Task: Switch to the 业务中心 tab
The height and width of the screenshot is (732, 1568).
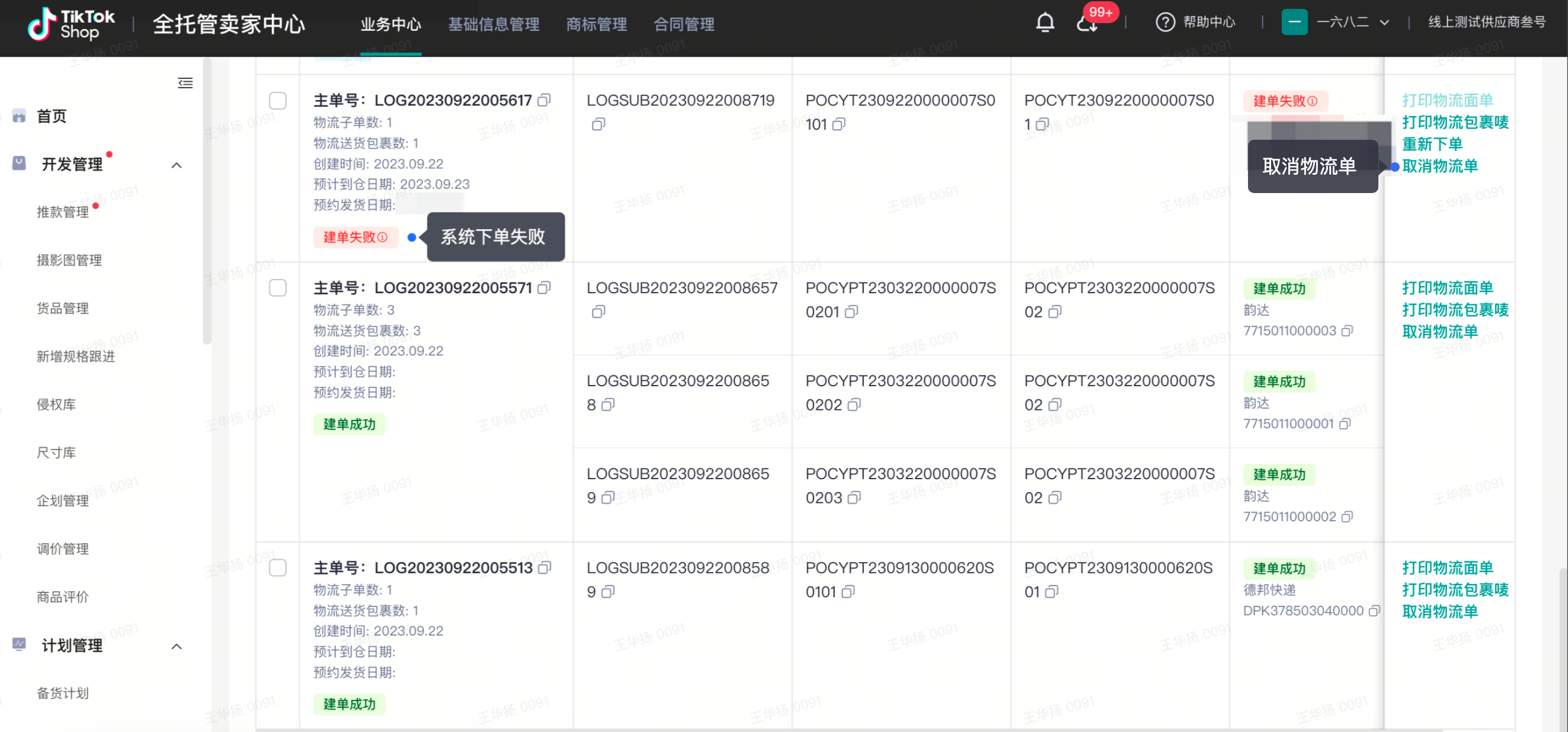Action: click(391, 24)
